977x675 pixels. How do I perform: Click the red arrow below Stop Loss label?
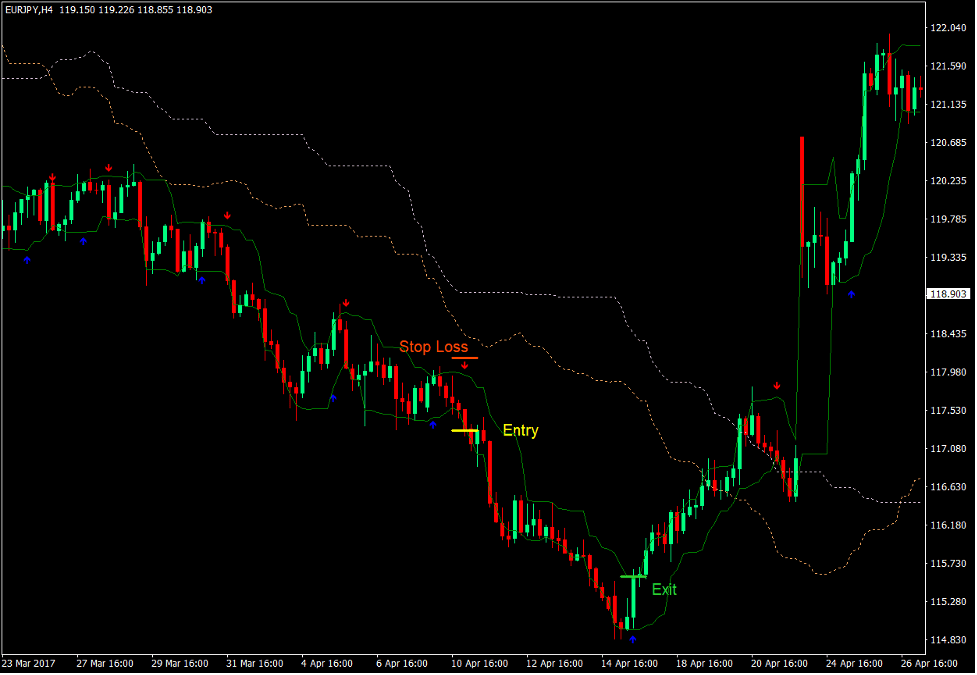[x=464, y=366]
